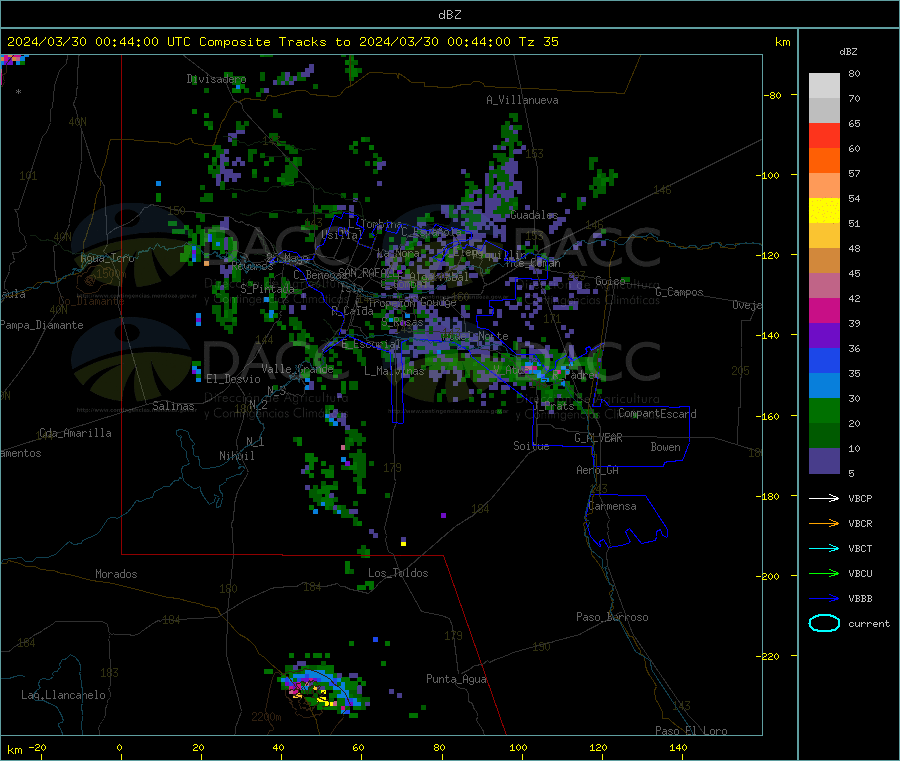Viewport: 900px width, 761px height.
Task: Click the cyan 'current' ellipse symbol
Action: [824, 623]
